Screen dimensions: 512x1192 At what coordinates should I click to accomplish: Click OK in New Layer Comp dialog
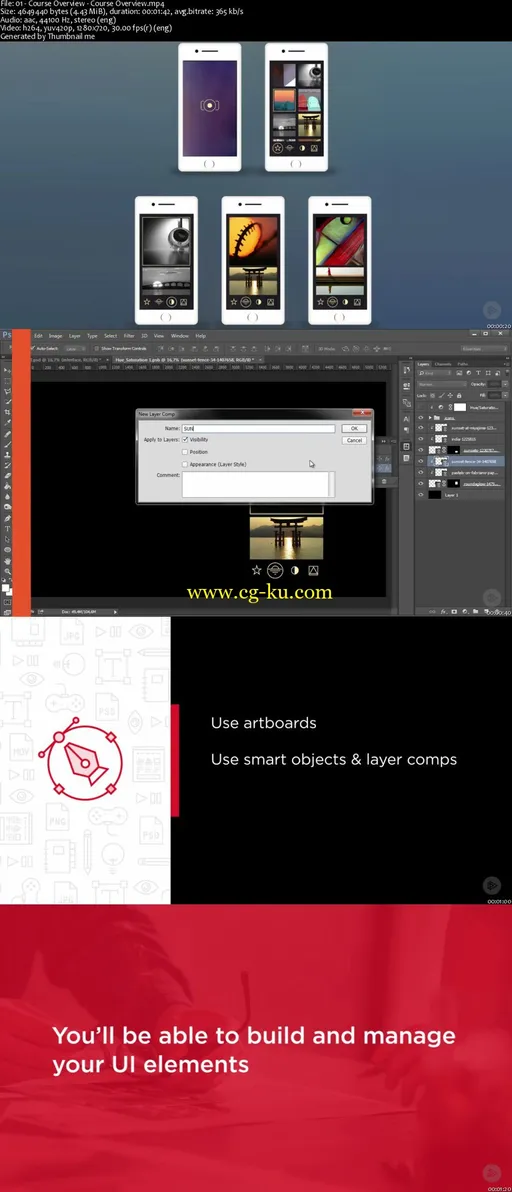(354, 428)
